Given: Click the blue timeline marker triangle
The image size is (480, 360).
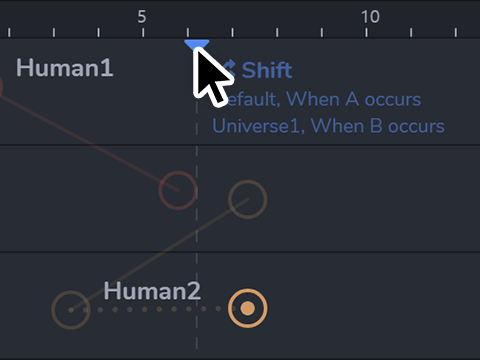Looking at the screenshot, I should point(197,45).
